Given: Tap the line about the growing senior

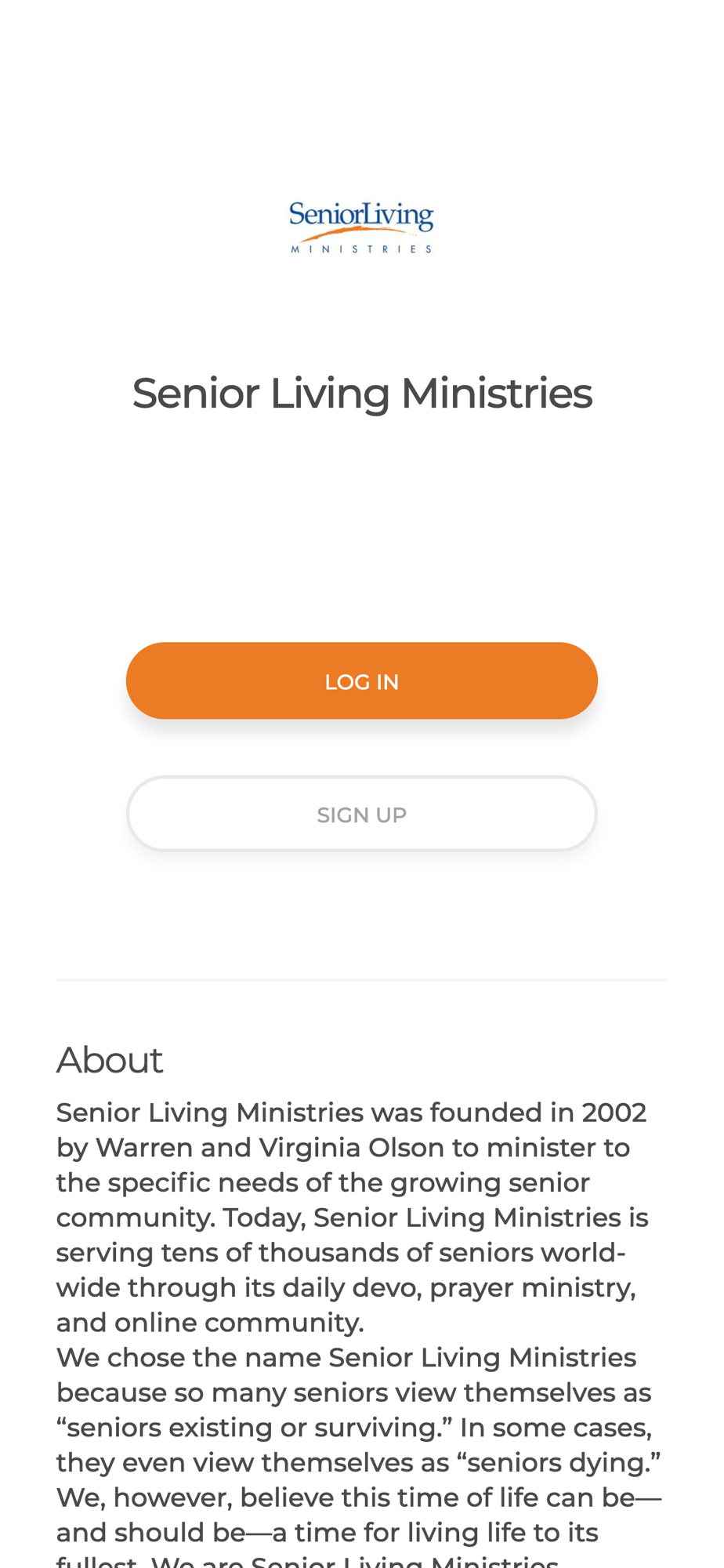Looking at the screenshot, I should tap(323, 1182).
